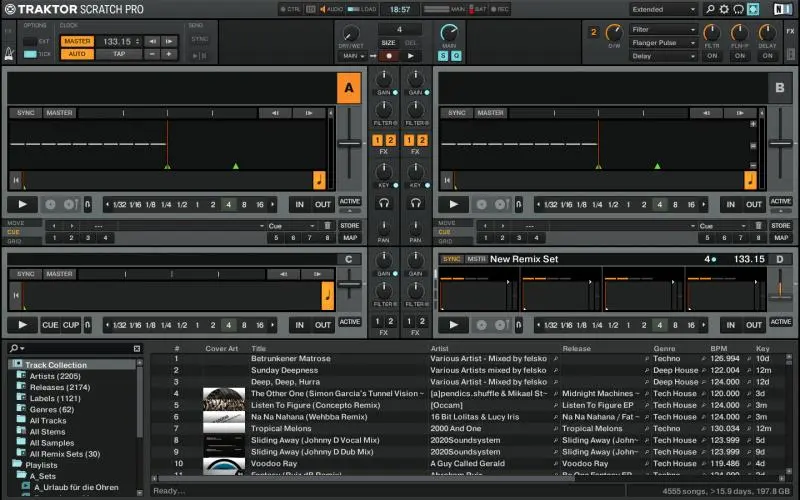Select Track Collection in browser tree
Image resolution: width=800 pixels, height=500 pixels.
point(55,365)
